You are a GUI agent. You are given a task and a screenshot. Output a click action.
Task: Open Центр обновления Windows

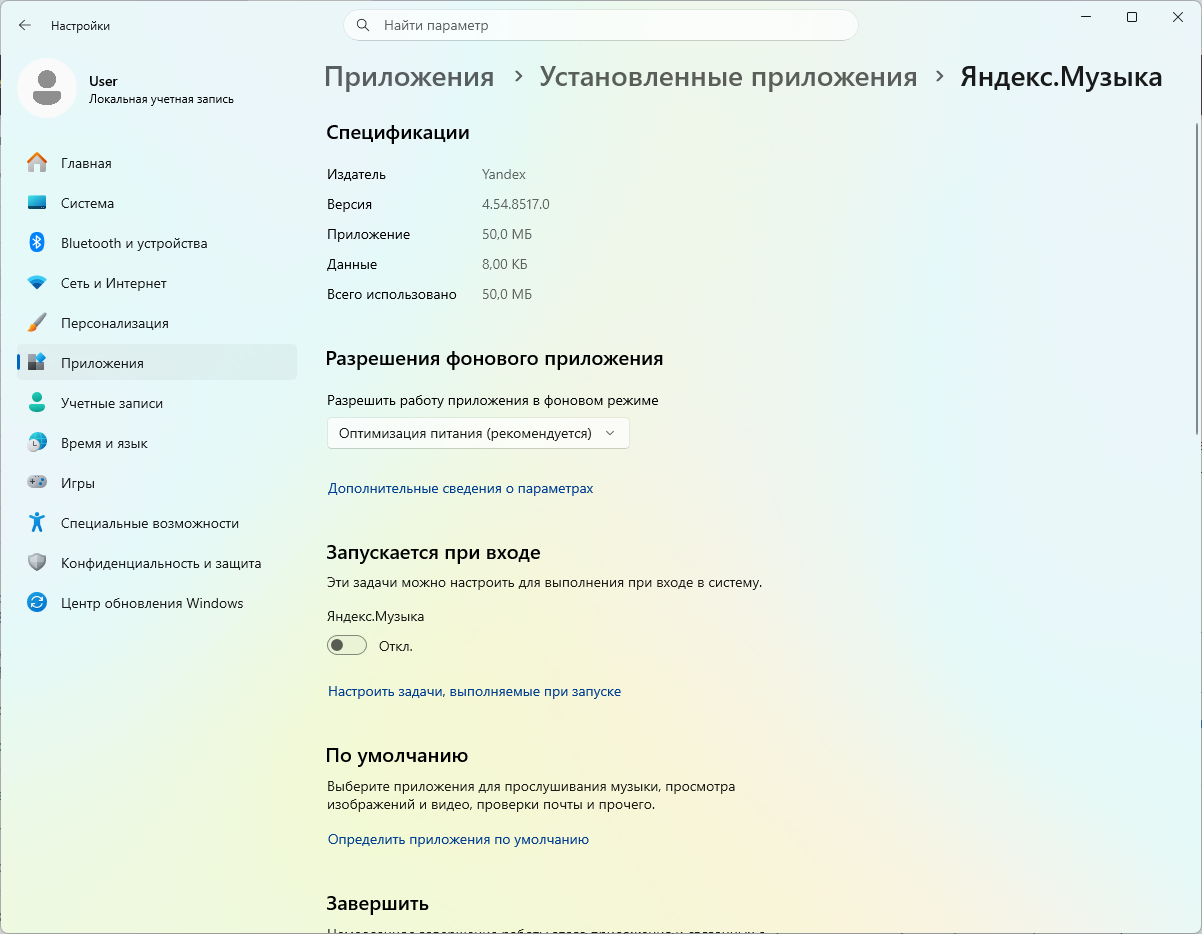(x=157, y=603)
